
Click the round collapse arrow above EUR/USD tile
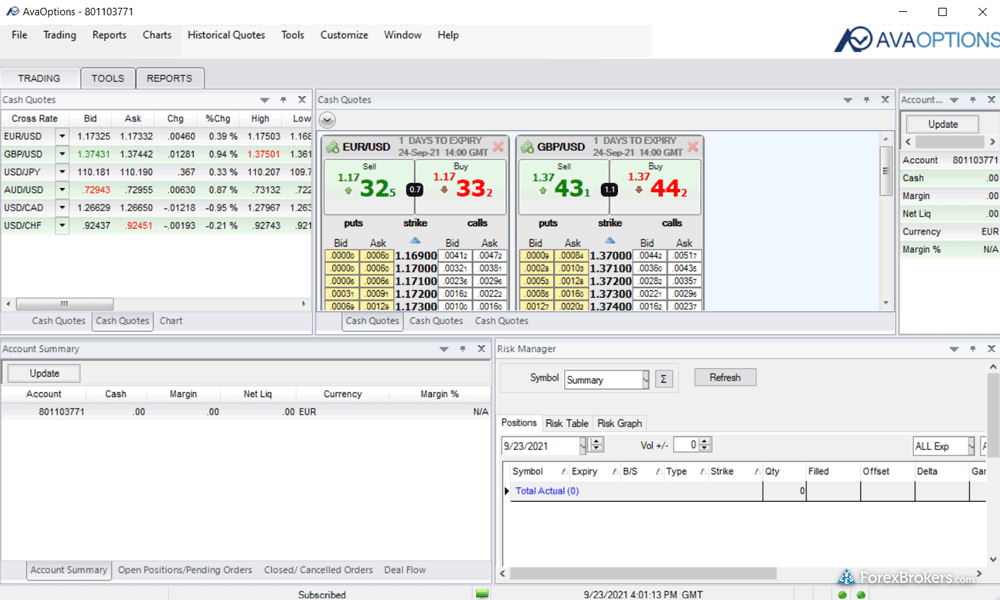[328, 120]
